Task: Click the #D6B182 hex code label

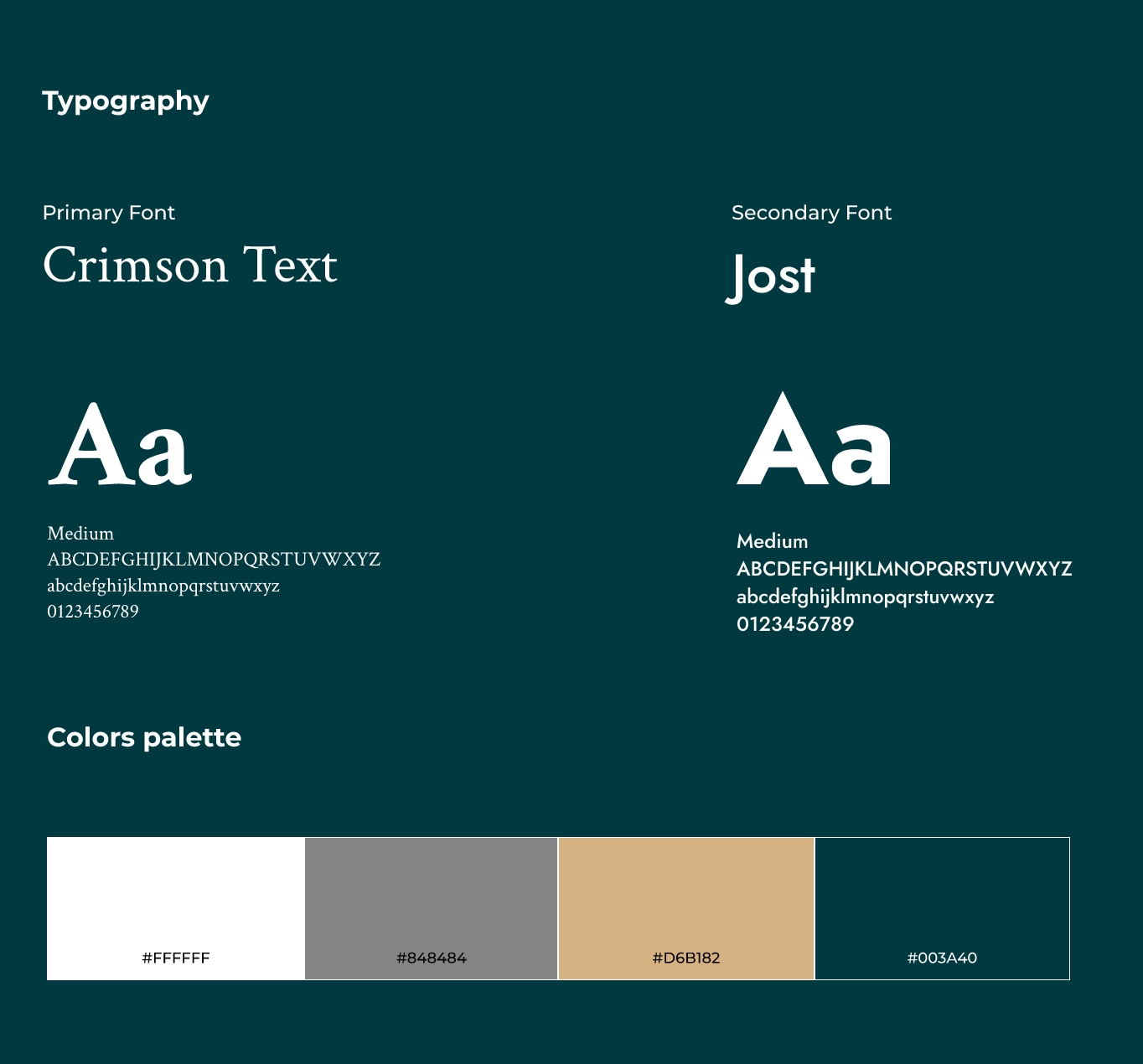Action: pyautogui.click(x=686, y=958)
